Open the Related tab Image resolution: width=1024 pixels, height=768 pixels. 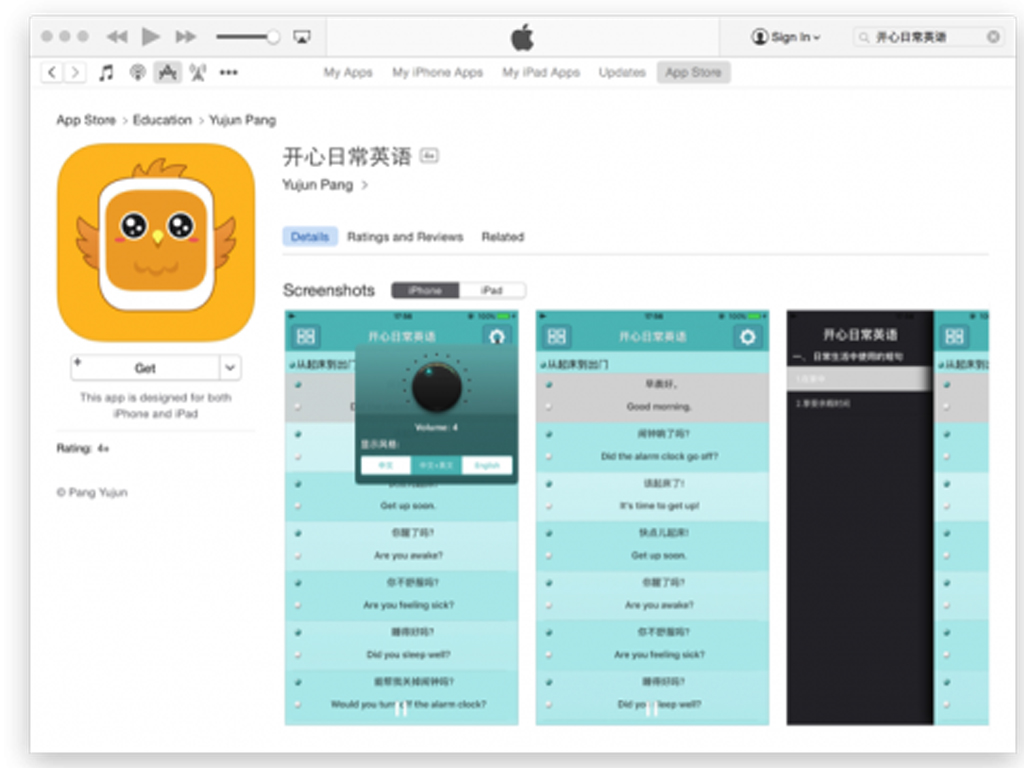503,236
